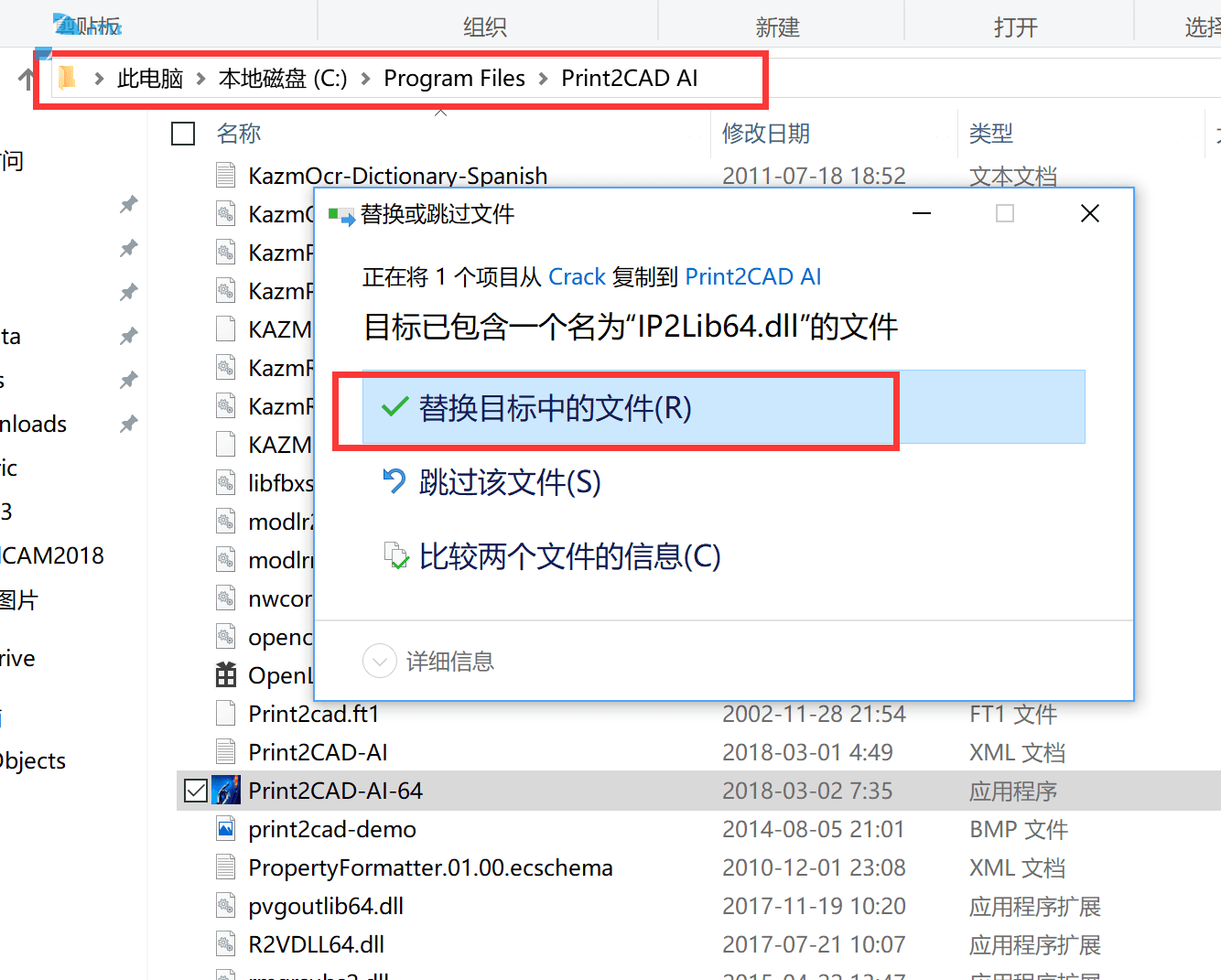This screenshot has height=980, width=1221.
Task: Close the 替换或跳过文件 dialog
Action: 1089,213
